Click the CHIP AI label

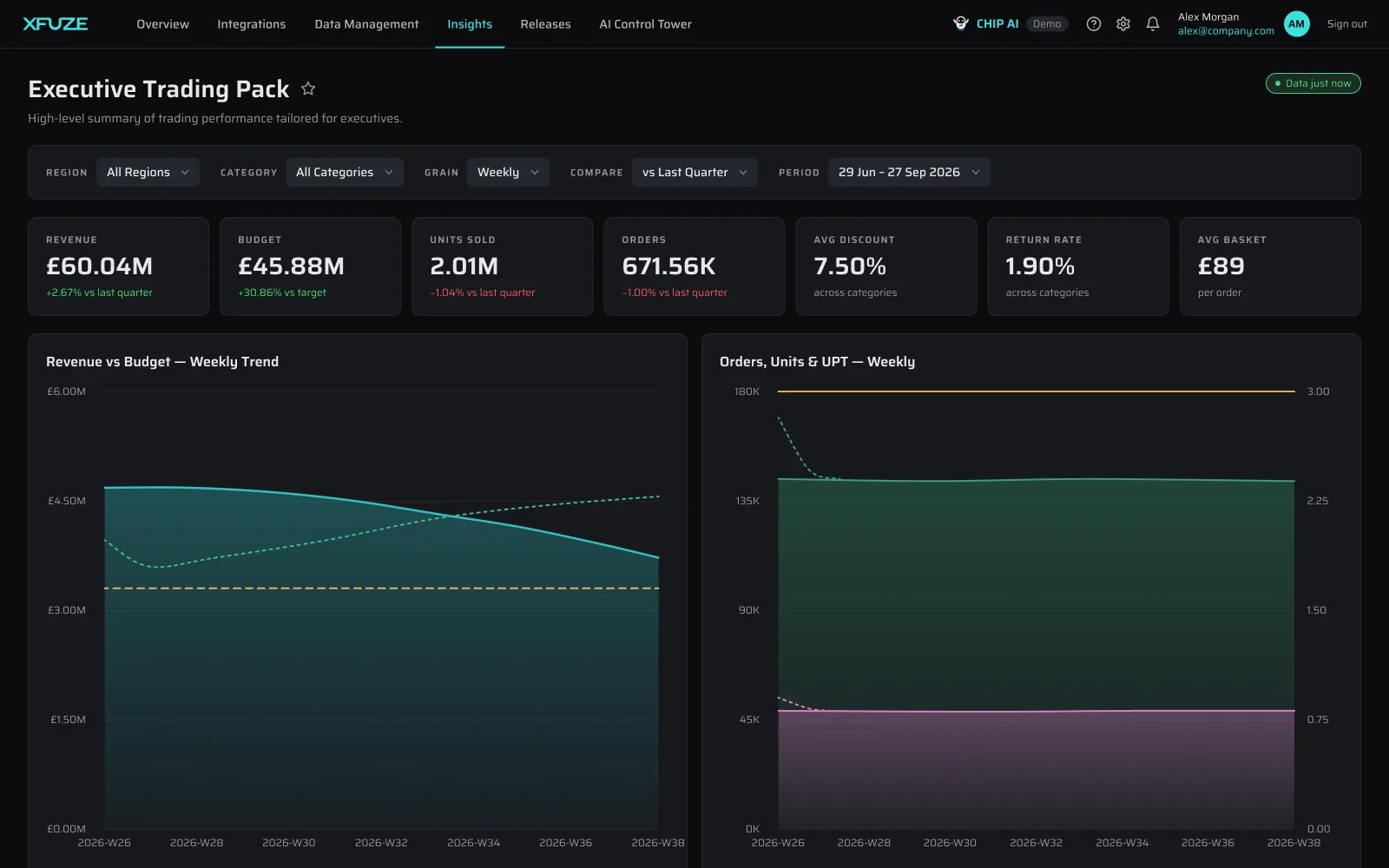pyautogui.click(x=997, y=24)
